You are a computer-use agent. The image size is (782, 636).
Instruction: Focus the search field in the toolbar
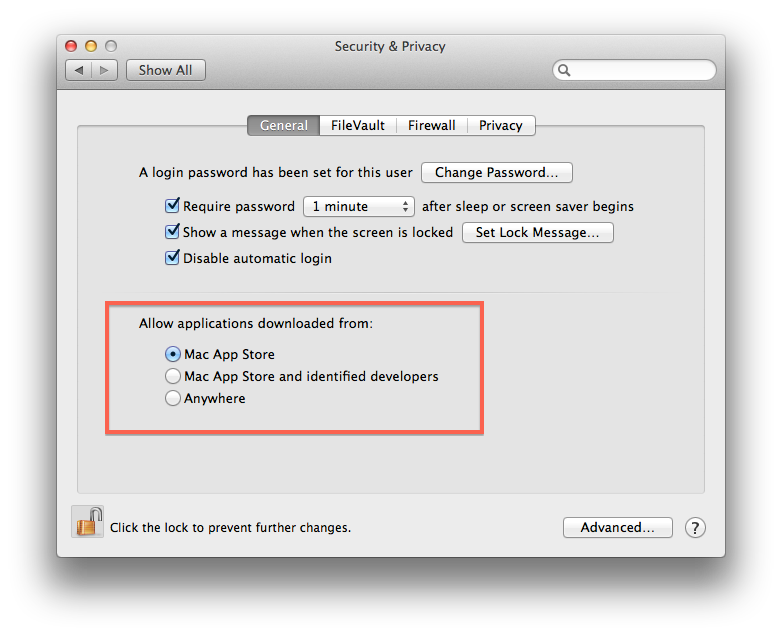coord(634,70)
